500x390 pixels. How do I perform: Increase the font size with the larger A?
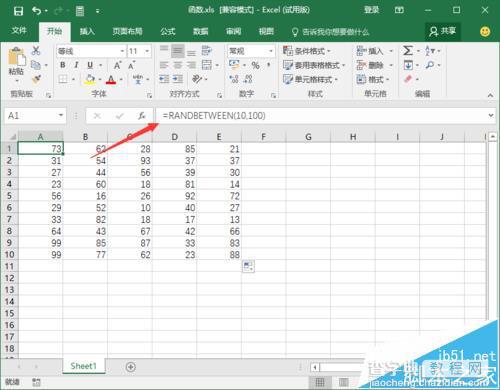tap(117, 65)
